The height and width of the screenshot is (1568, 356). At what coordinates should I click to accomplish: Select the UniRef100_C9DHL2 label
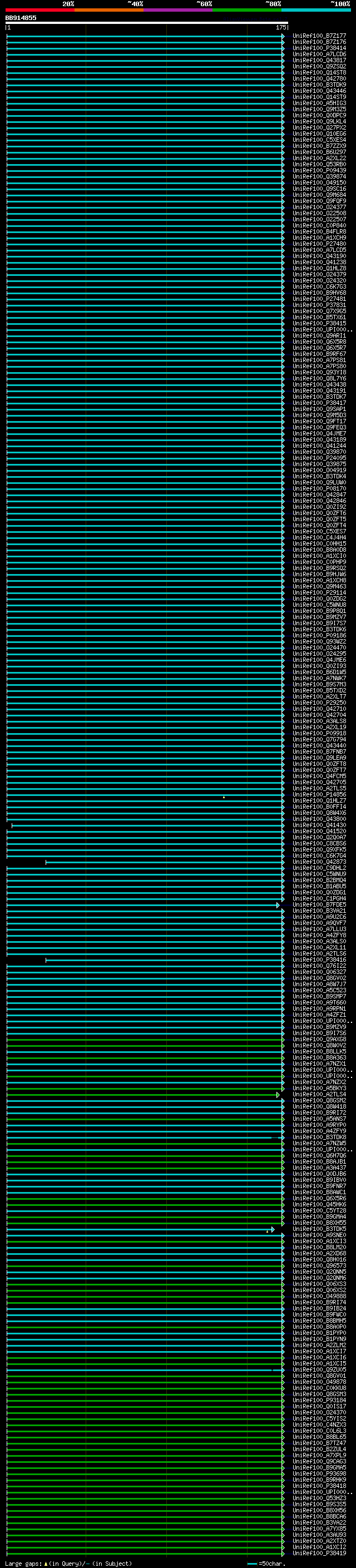319,868
